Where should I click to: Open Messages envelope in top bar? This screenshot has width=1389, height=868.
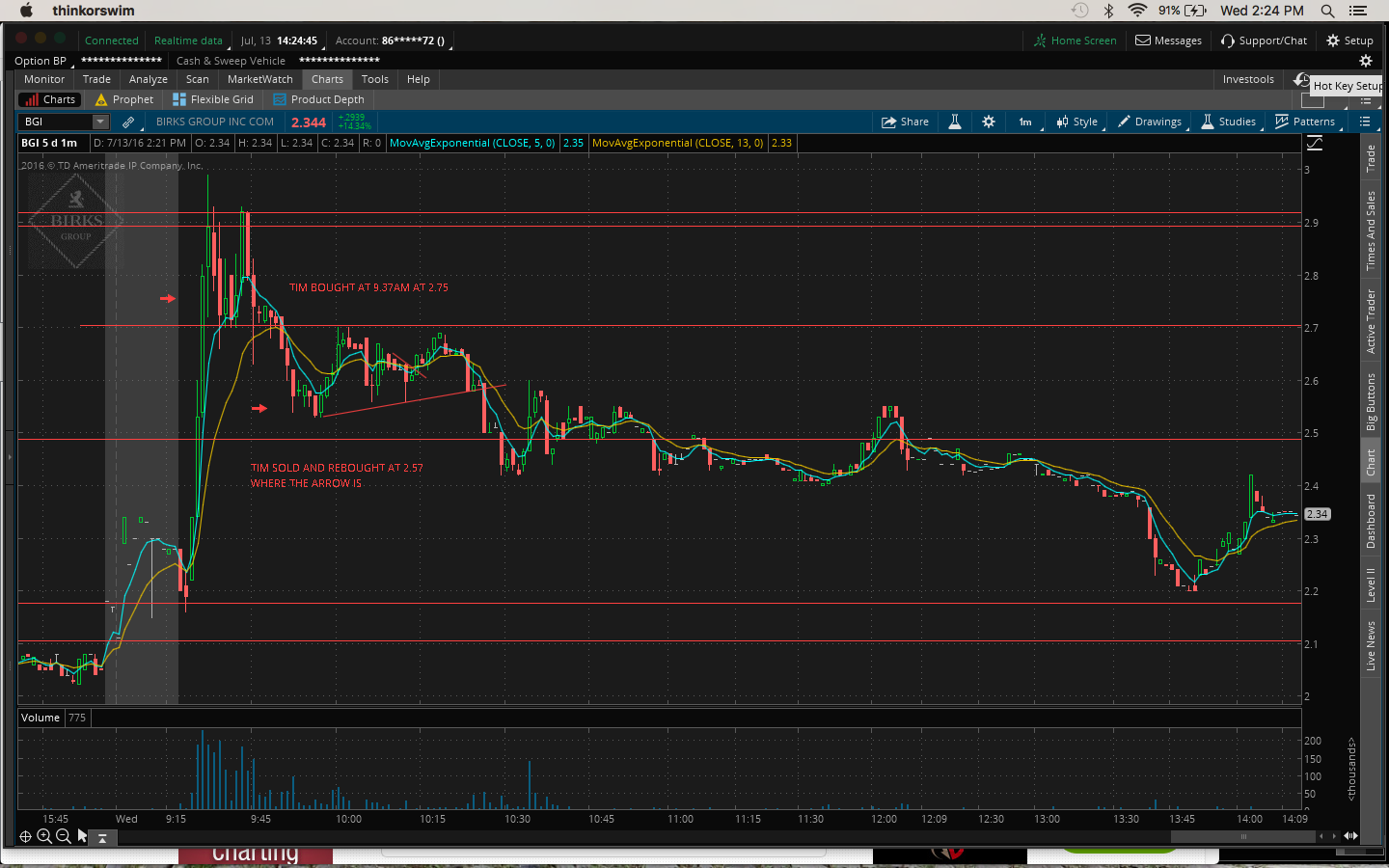(x=1168, y=41)
